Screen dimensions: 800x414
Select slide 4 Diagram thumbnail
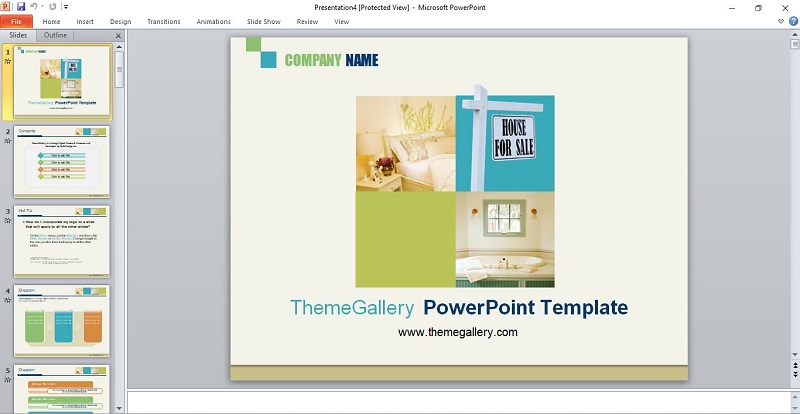pyautogui.click(x=62, y=321)
